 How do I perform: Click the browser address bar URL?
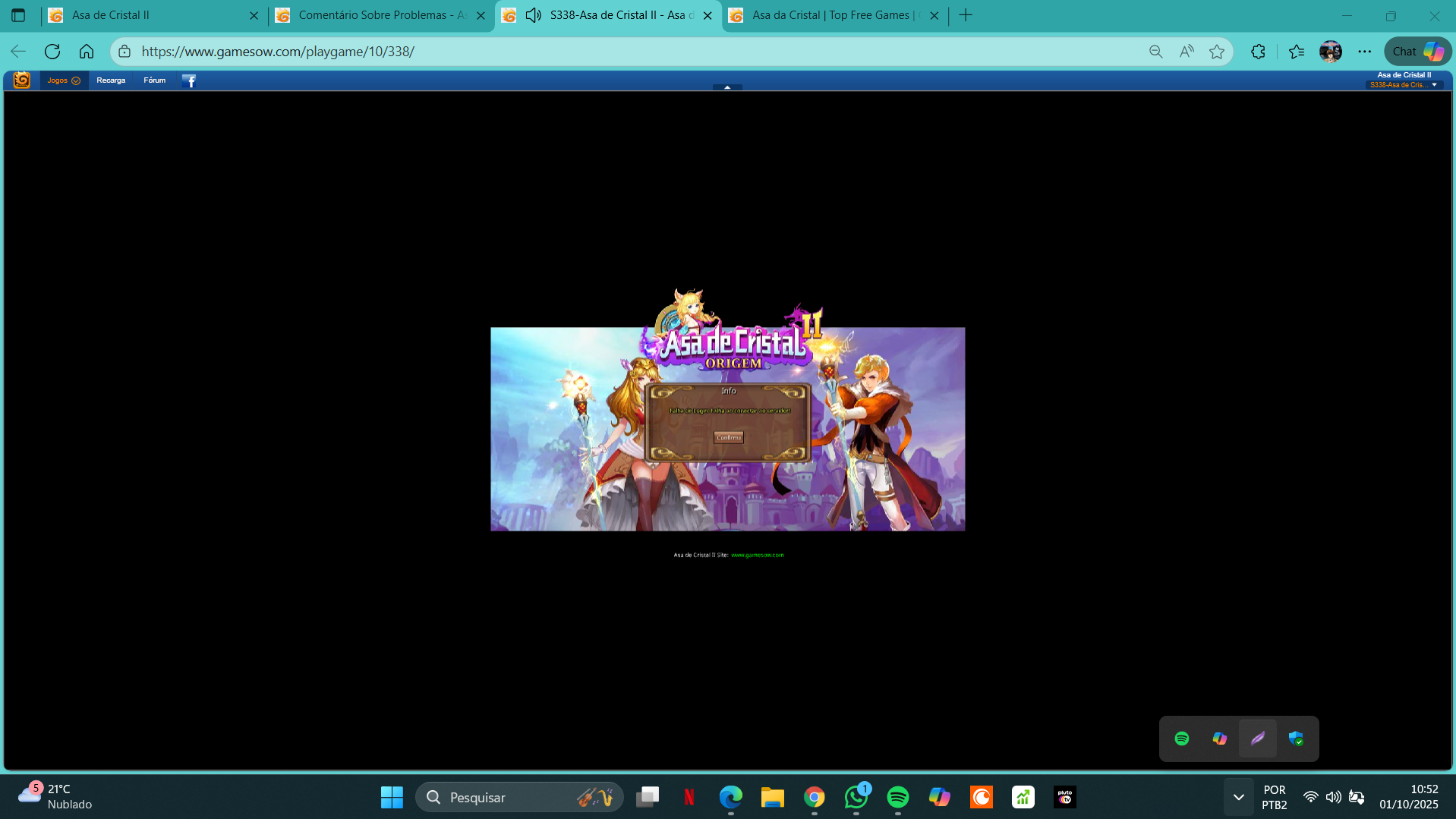tap(278, 52)
